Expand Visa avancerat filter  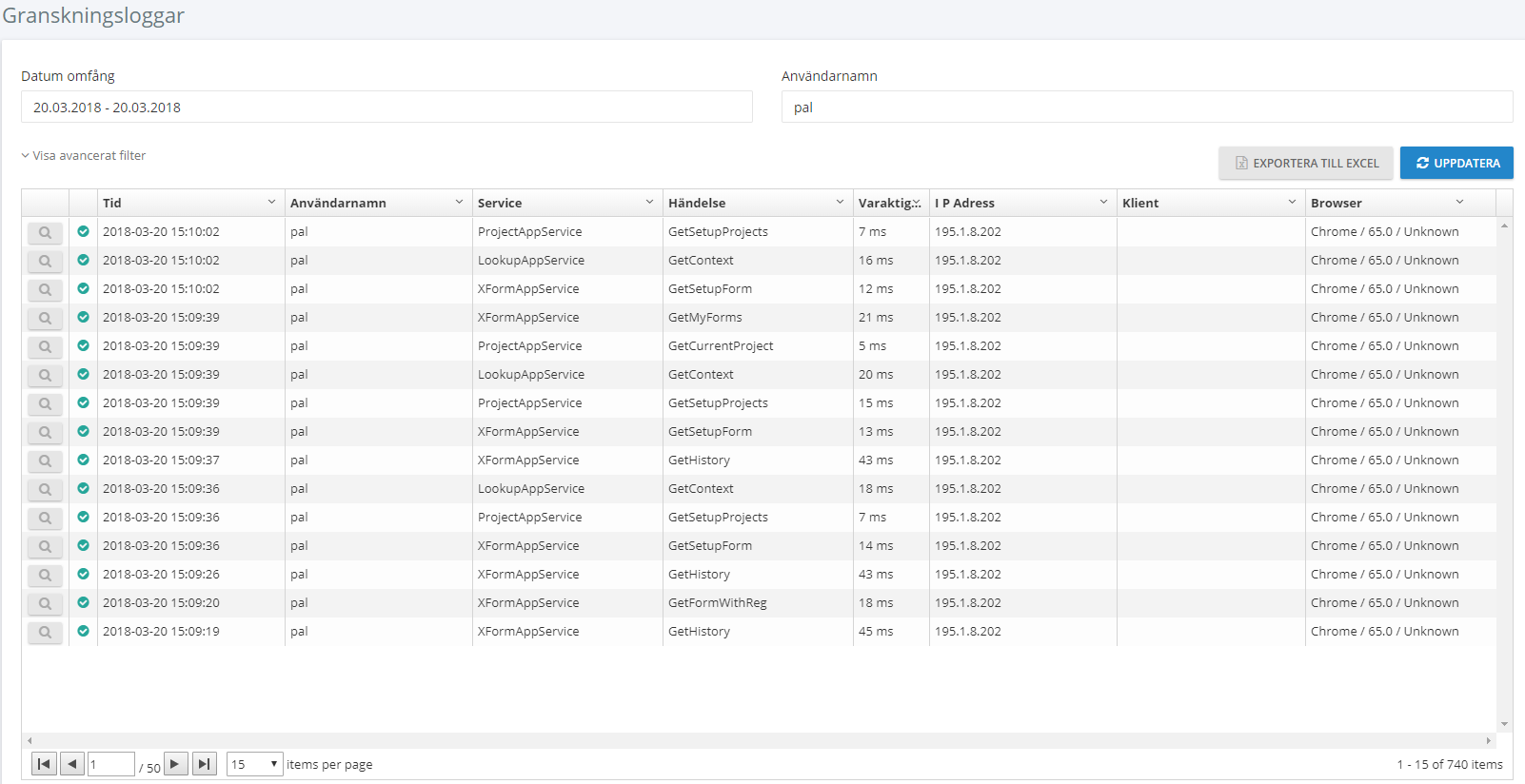click(x=84, y=155)
